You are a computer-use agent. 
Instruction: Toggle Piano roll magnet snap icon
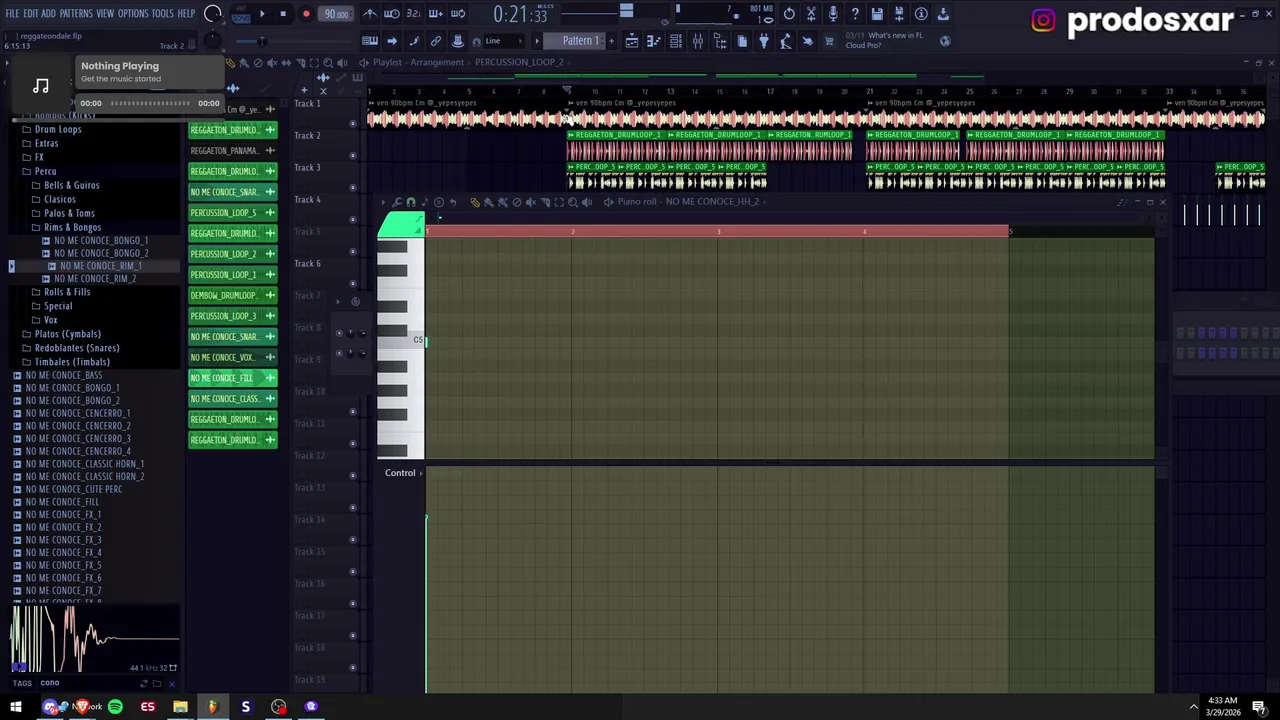pos(411,202)
